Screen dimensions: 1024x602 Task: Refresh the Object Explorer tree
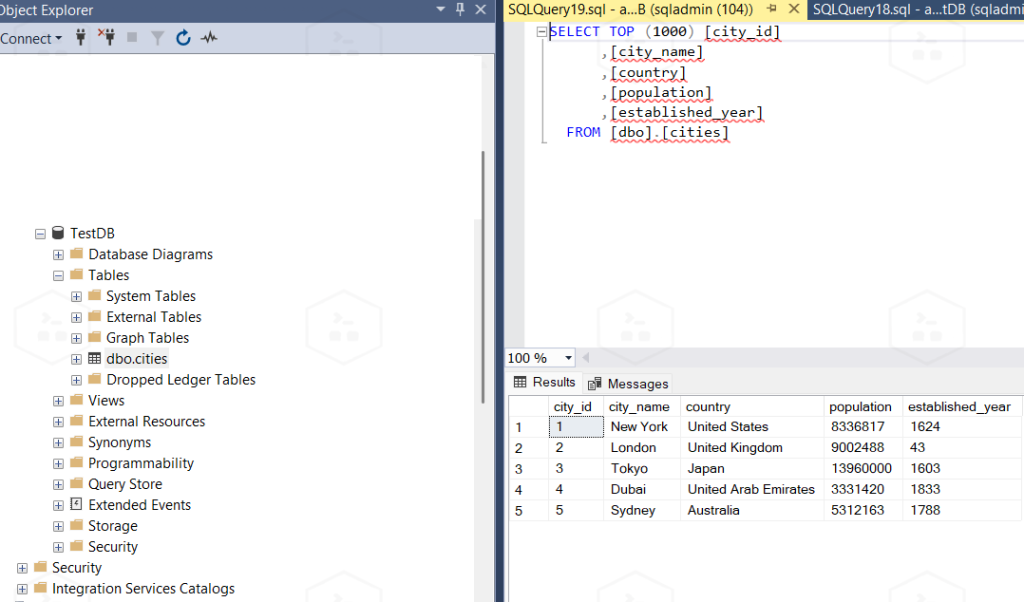point(183,38)
